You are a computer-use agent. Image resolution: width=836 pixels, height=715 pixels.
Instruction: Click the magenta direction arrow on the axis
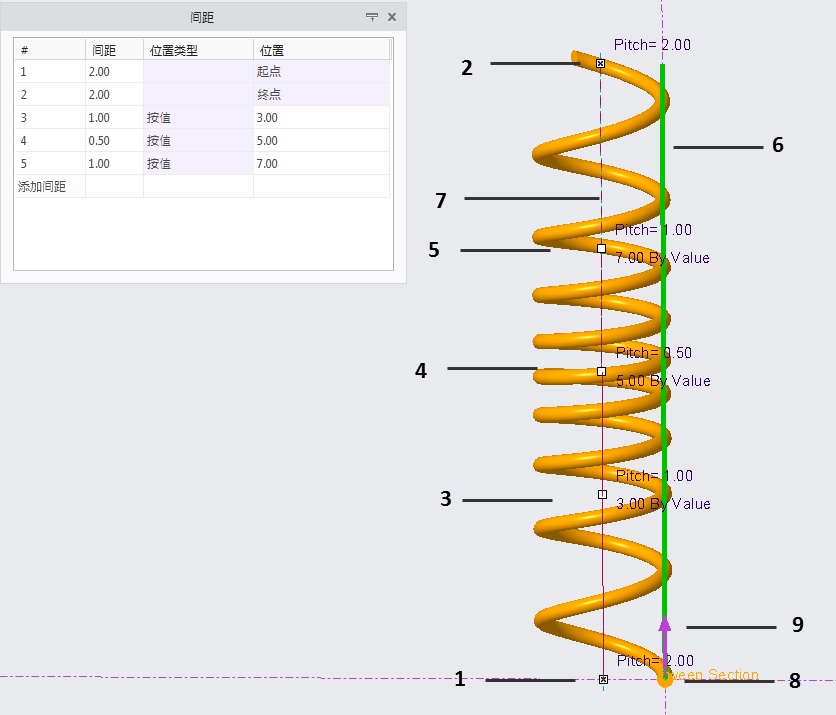tap(665, 626)
